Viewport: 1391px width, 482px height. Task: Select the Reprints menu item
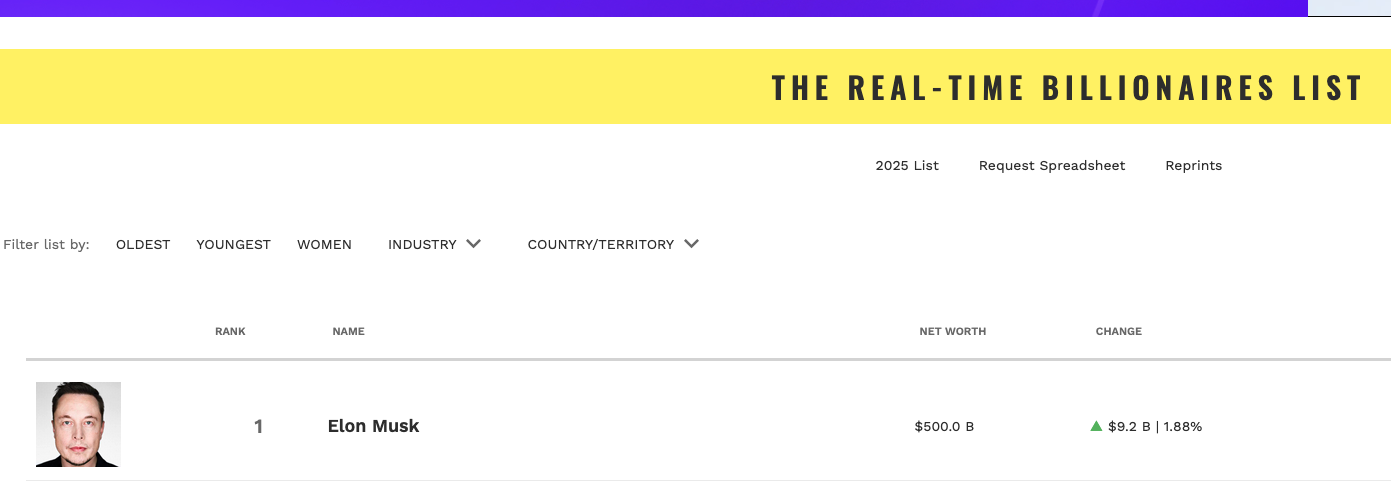pyautogui.click(x=1193, y=166)
